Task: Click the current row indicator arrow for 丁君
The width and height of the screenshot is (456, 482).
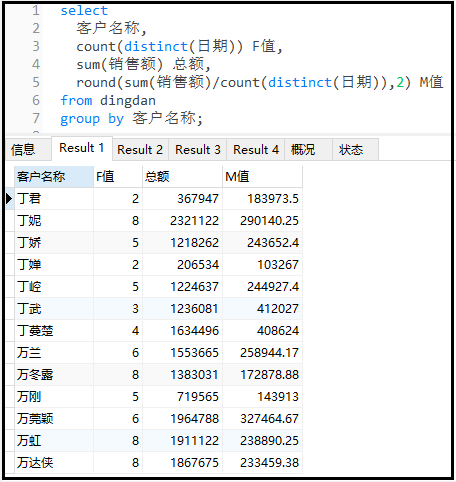Action: click(x=10, y=199)
